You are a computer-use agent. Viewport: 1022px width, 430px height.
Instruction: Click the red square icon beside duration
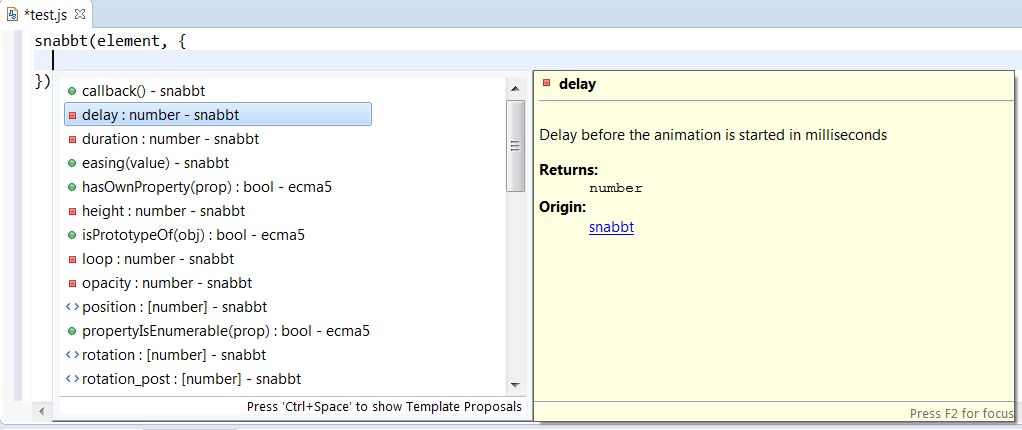(72, 139)
